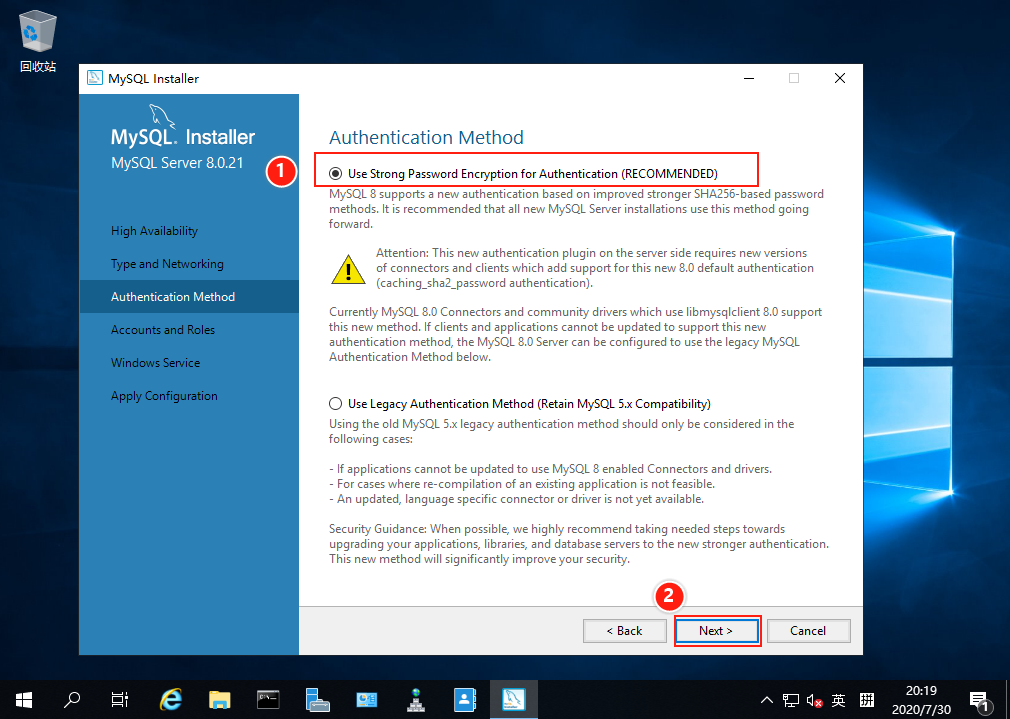Open Task View on the taskbar
Image resolution: width=1010 pixels, height=719 pixels.
click(x=119, y=699)
